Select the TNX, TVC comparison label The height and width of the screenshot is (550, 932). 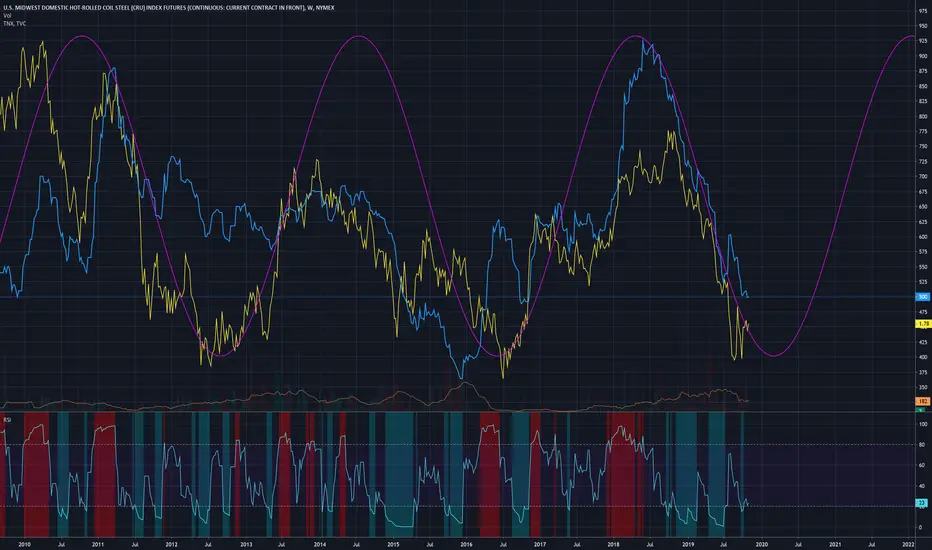click(x=14, y=23)
